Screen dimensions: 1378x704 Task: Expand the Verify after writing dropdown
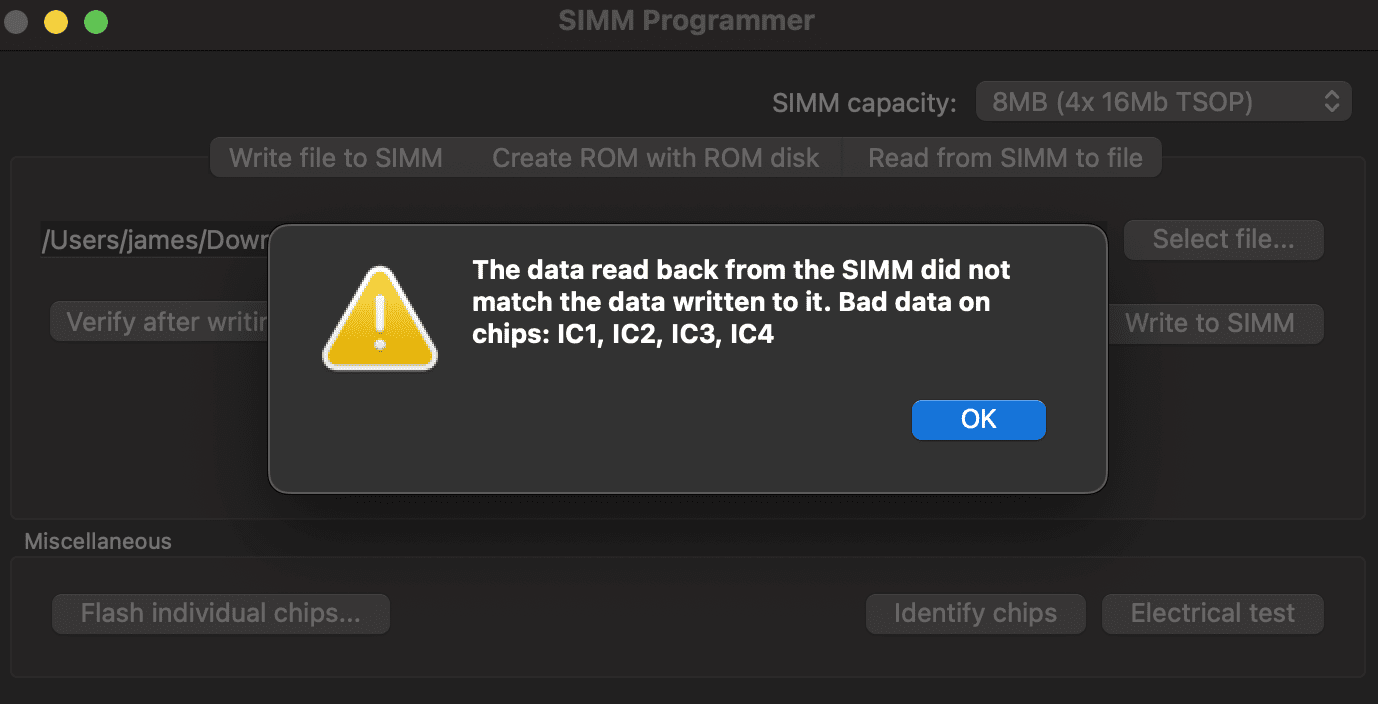coord(160,323)
